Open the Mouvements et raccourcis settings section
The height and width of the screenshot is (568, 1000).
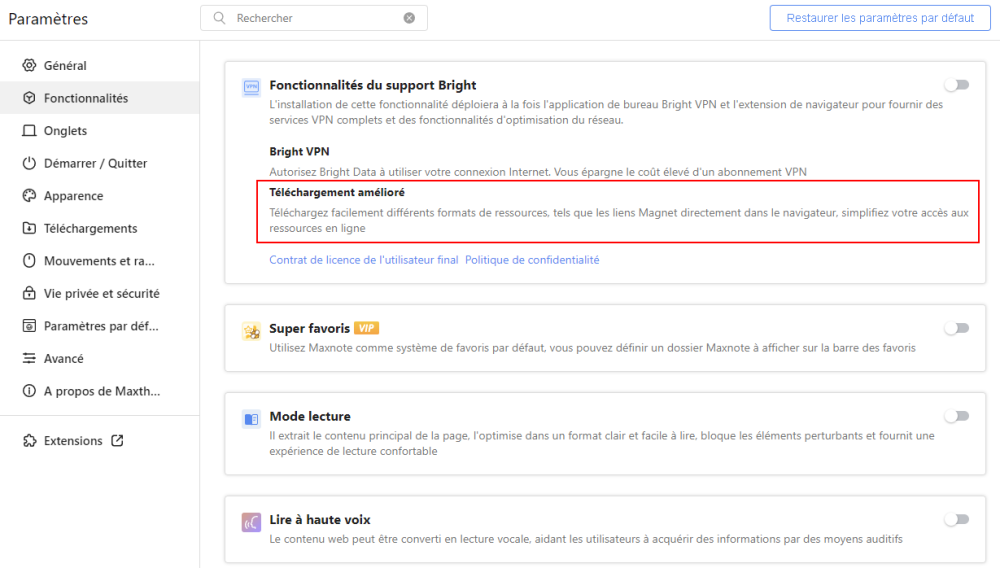point(99,261)
